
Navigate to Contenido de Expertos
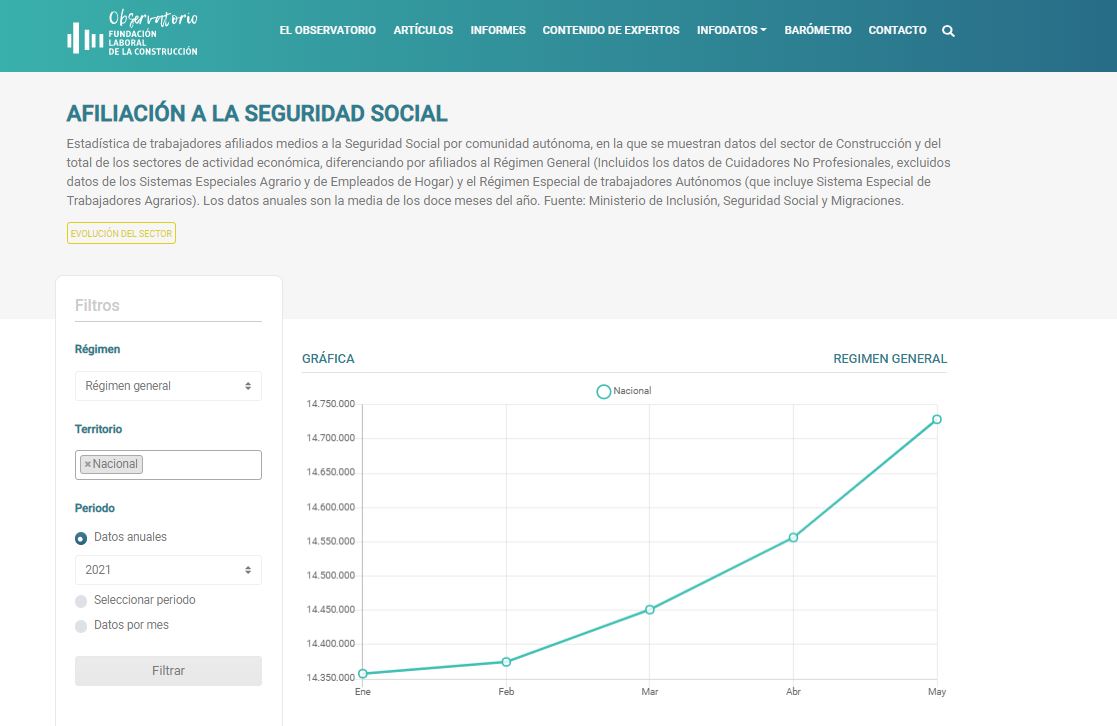coord(611,30)
